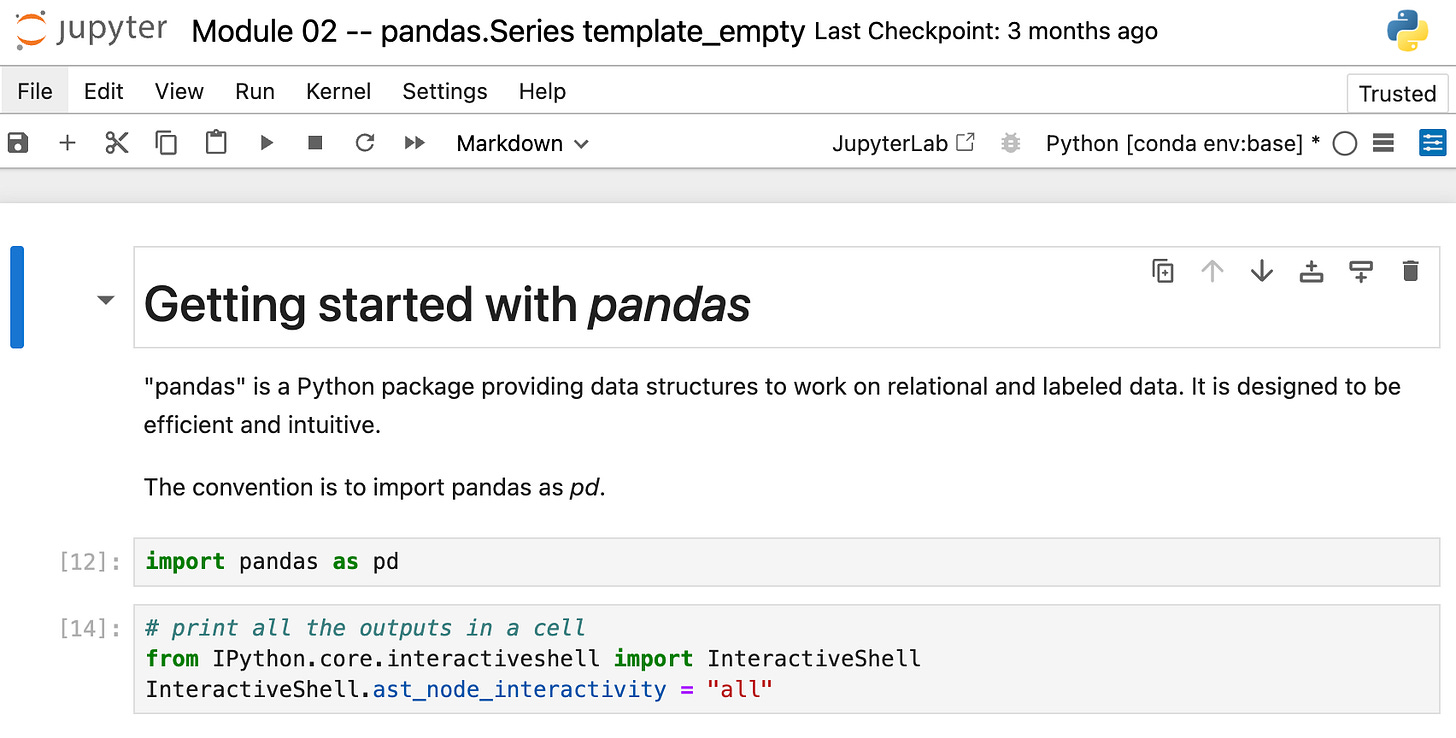Open the Markdown cell type dropdown
This screenshot has width=1456, height=738.
pos(522,143)
